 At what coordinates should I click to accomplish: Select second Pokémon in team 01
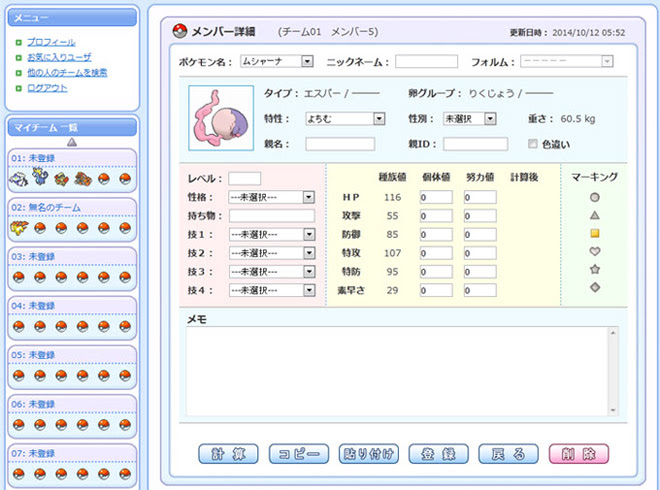coord(40,177)
